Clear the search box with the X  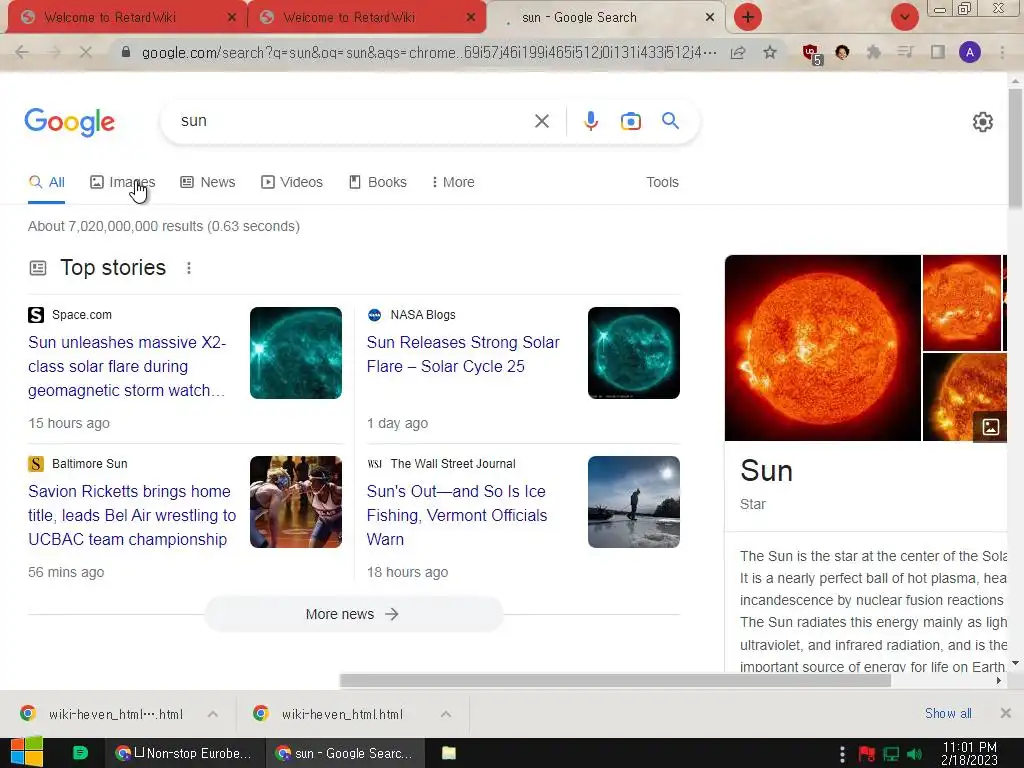point(541,121)
